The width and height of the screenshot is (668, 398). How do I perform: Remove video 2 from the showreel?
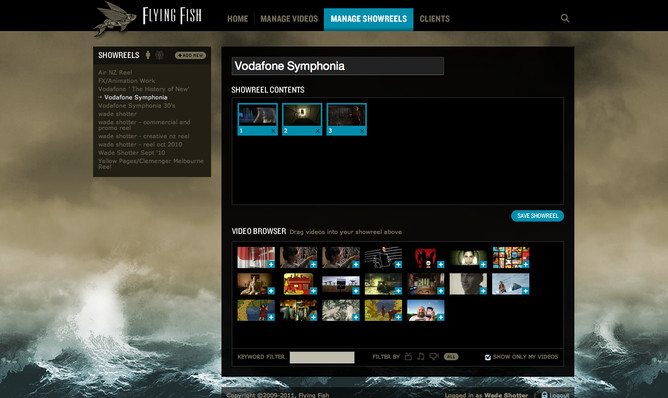click(x=317, y=131)
